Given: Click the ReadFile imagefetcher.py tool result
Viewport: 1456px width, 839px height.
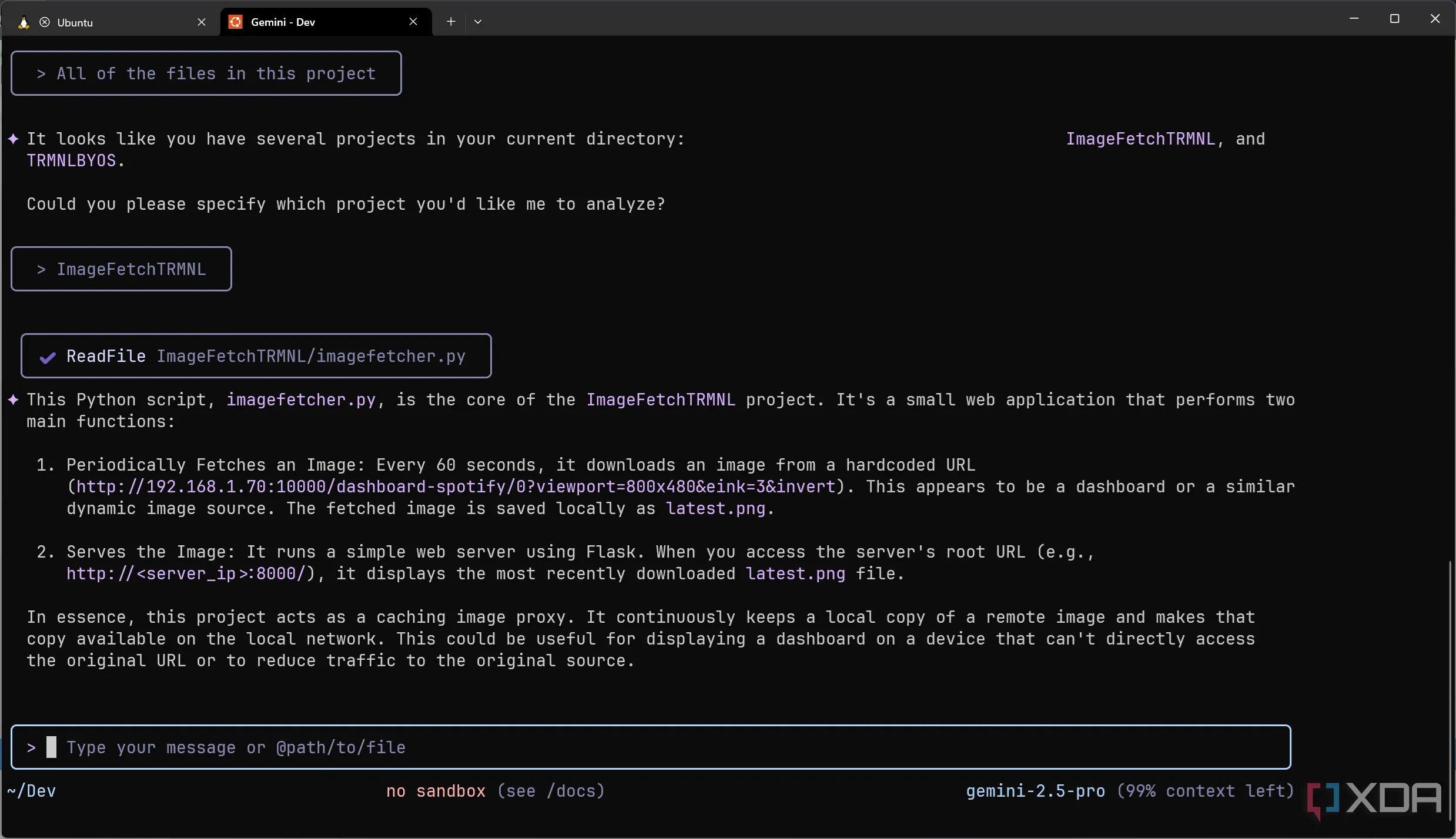Looking at the screenshot, I should [256, 356].
